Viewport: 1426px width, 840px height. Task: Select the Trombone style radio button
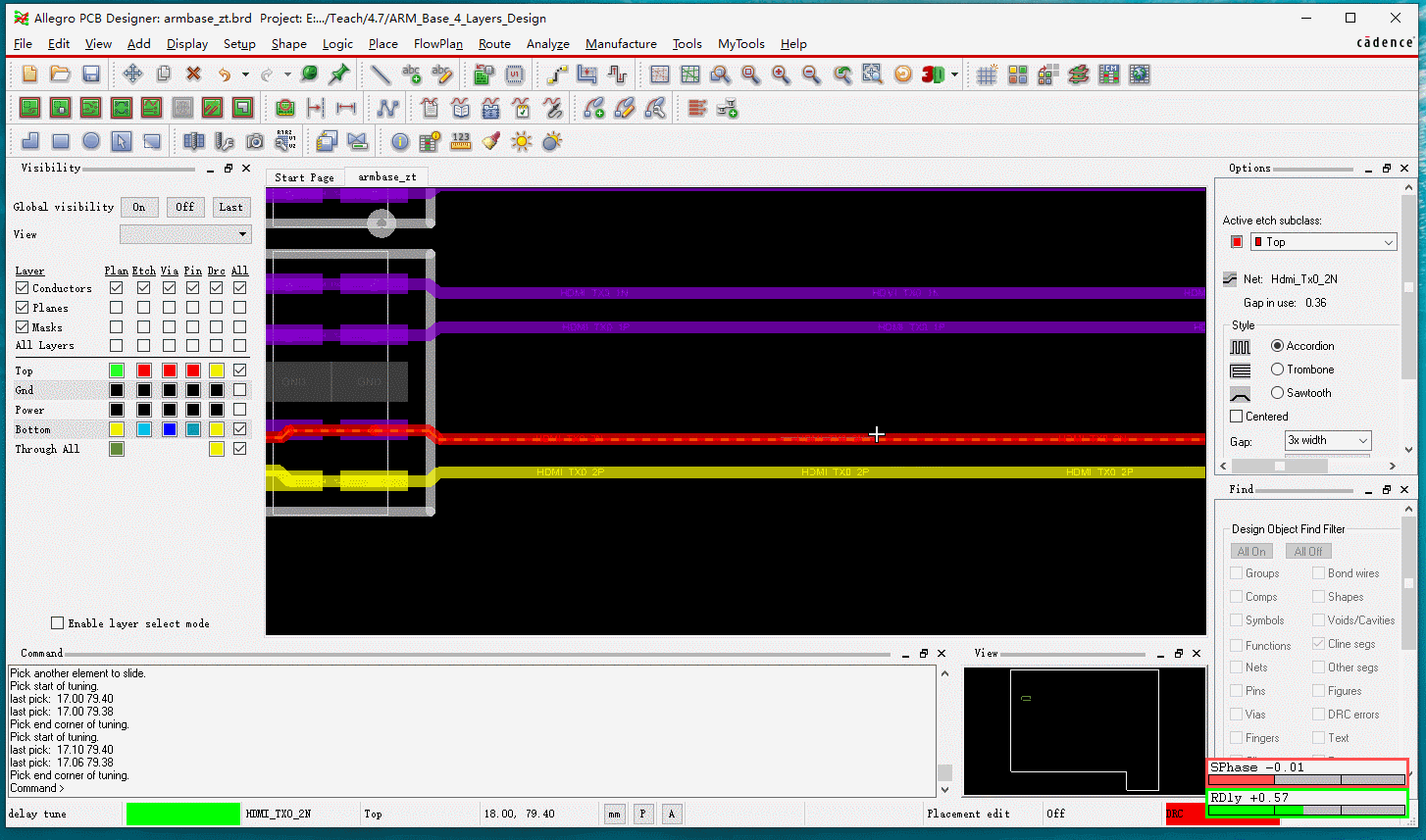tap(1277, 370)
